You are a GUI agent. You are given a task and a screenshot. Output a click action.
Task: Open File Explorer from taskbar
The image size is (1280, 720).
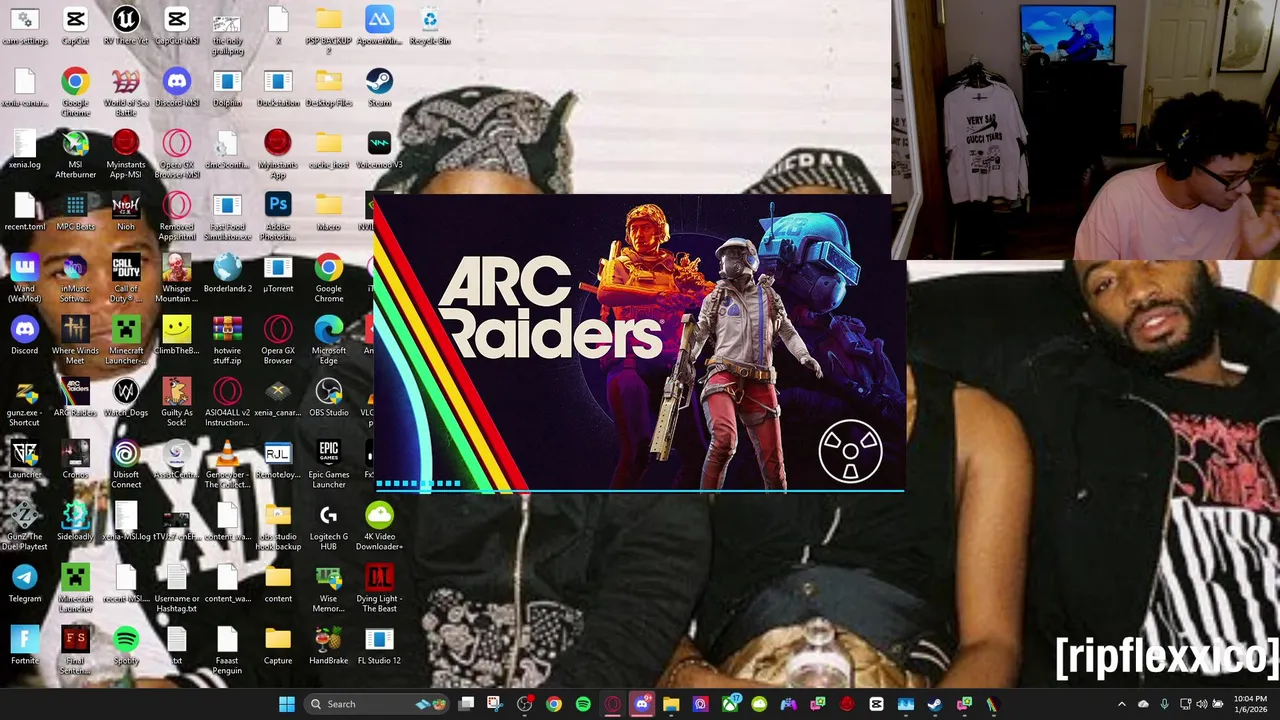(671, 704)
